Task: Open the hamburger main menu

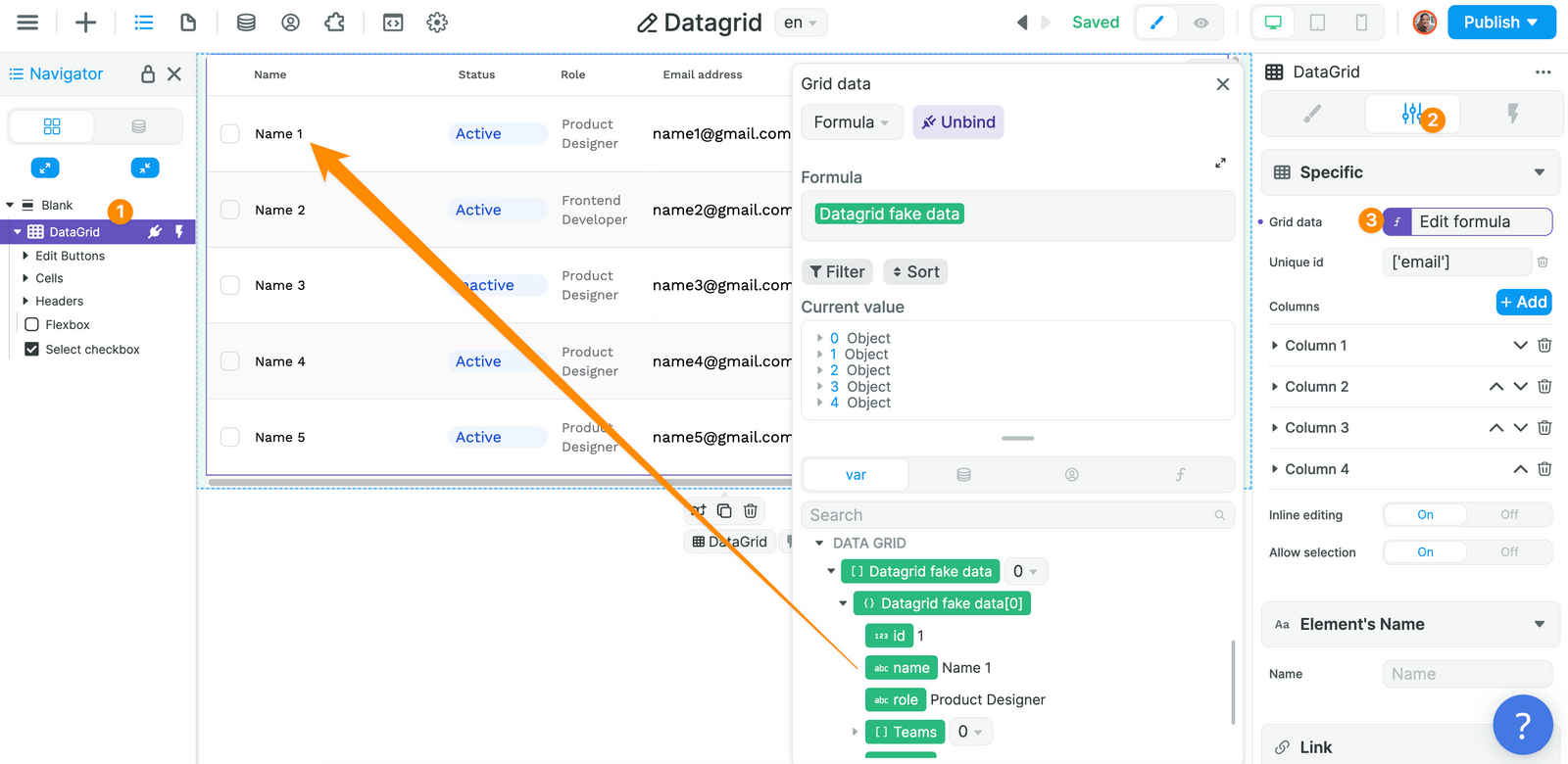Action: (x=27, y=23)
